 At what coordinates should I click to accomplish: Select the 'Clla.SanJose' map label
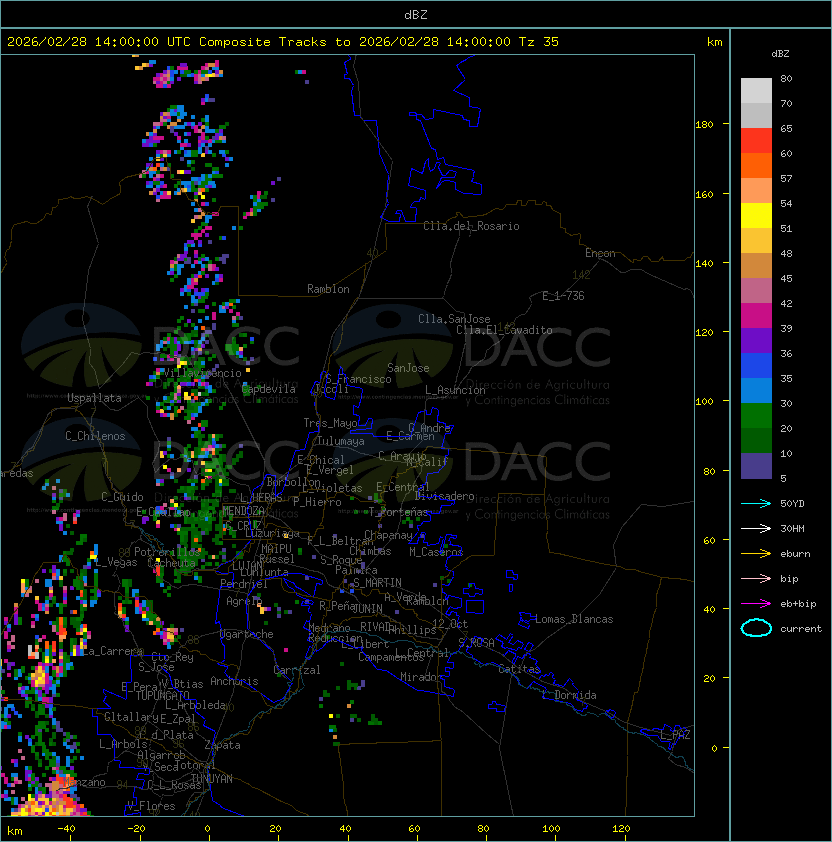(454, 319)
